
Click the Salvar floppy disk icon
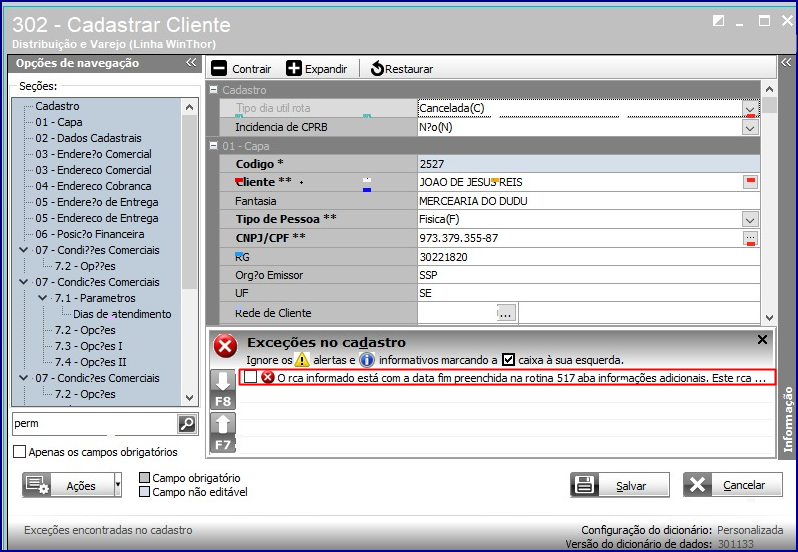584,485
